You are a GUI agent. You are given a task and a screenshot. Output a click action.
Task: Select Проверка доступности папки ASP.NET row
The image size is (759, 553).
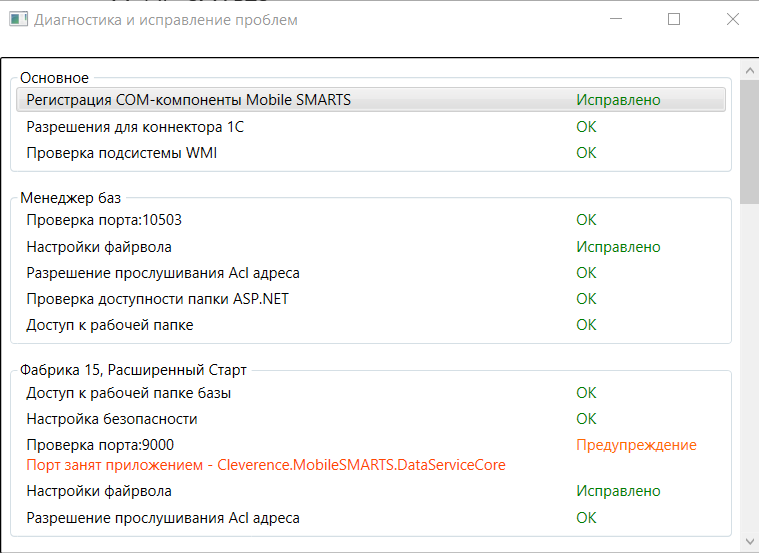pyautogui.click(x=371, y=299)
